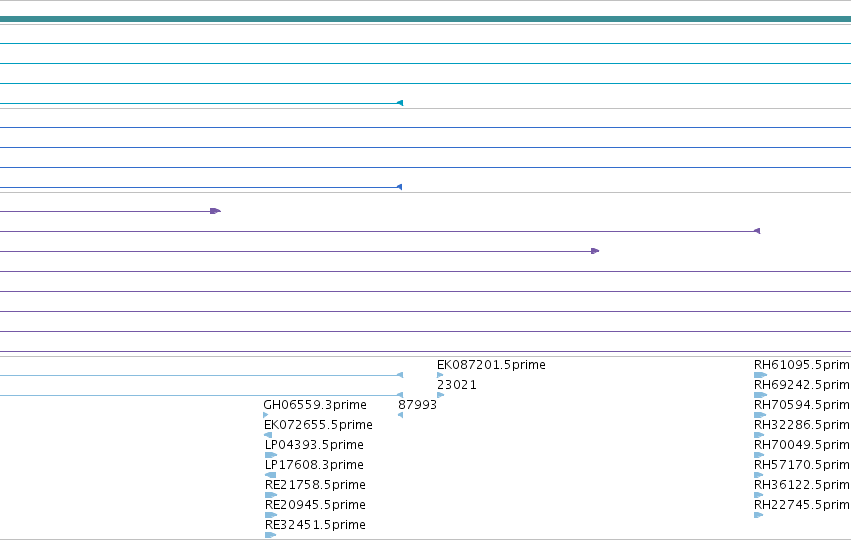This screenshot has height=540, width=851.
Task: Click the RE32451.5prime label
Action: click(x=315, y=525)
